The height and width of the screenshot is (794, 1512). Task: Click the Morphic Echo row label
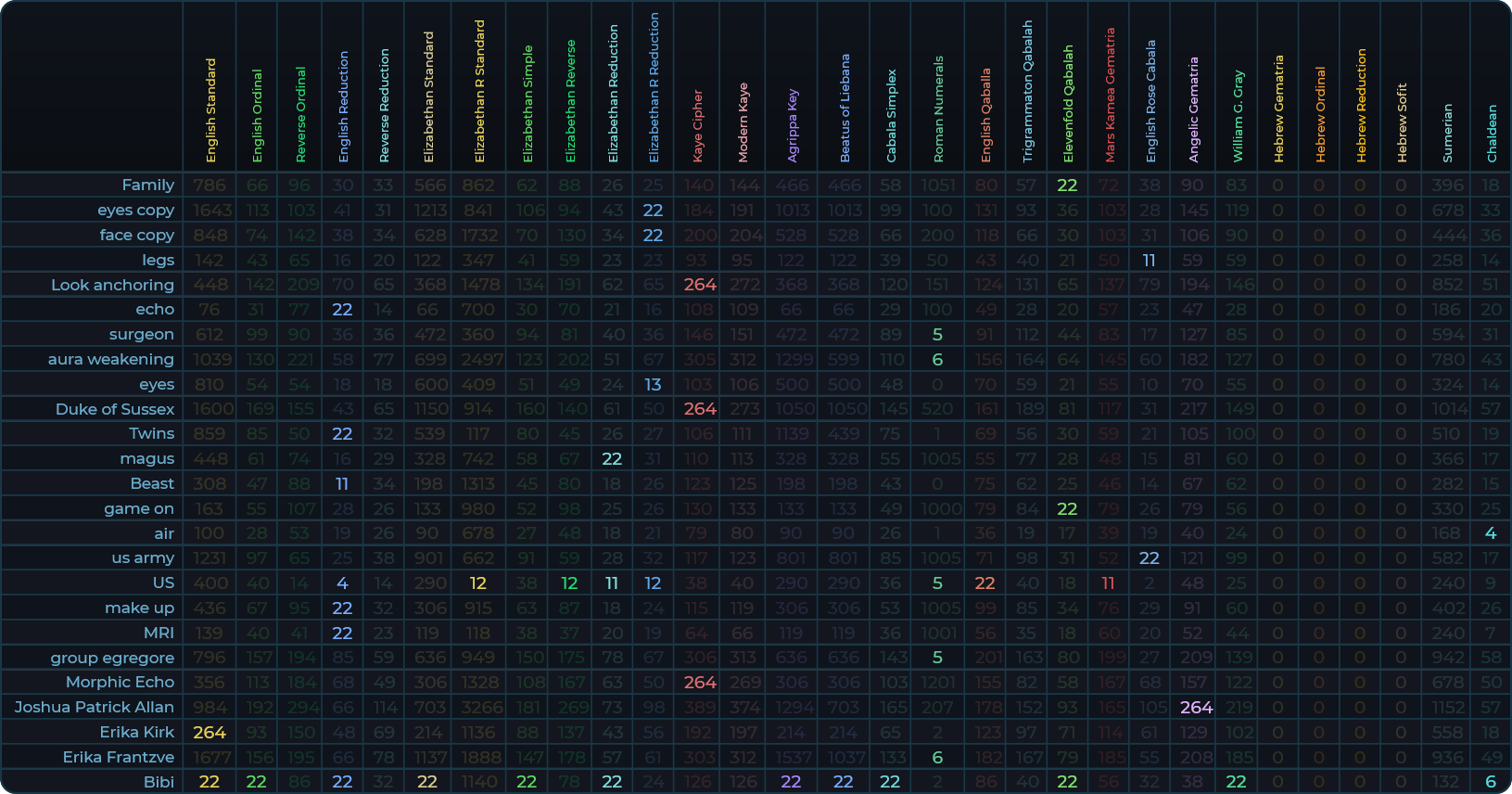pyautogui.click(x=120, y=682)
